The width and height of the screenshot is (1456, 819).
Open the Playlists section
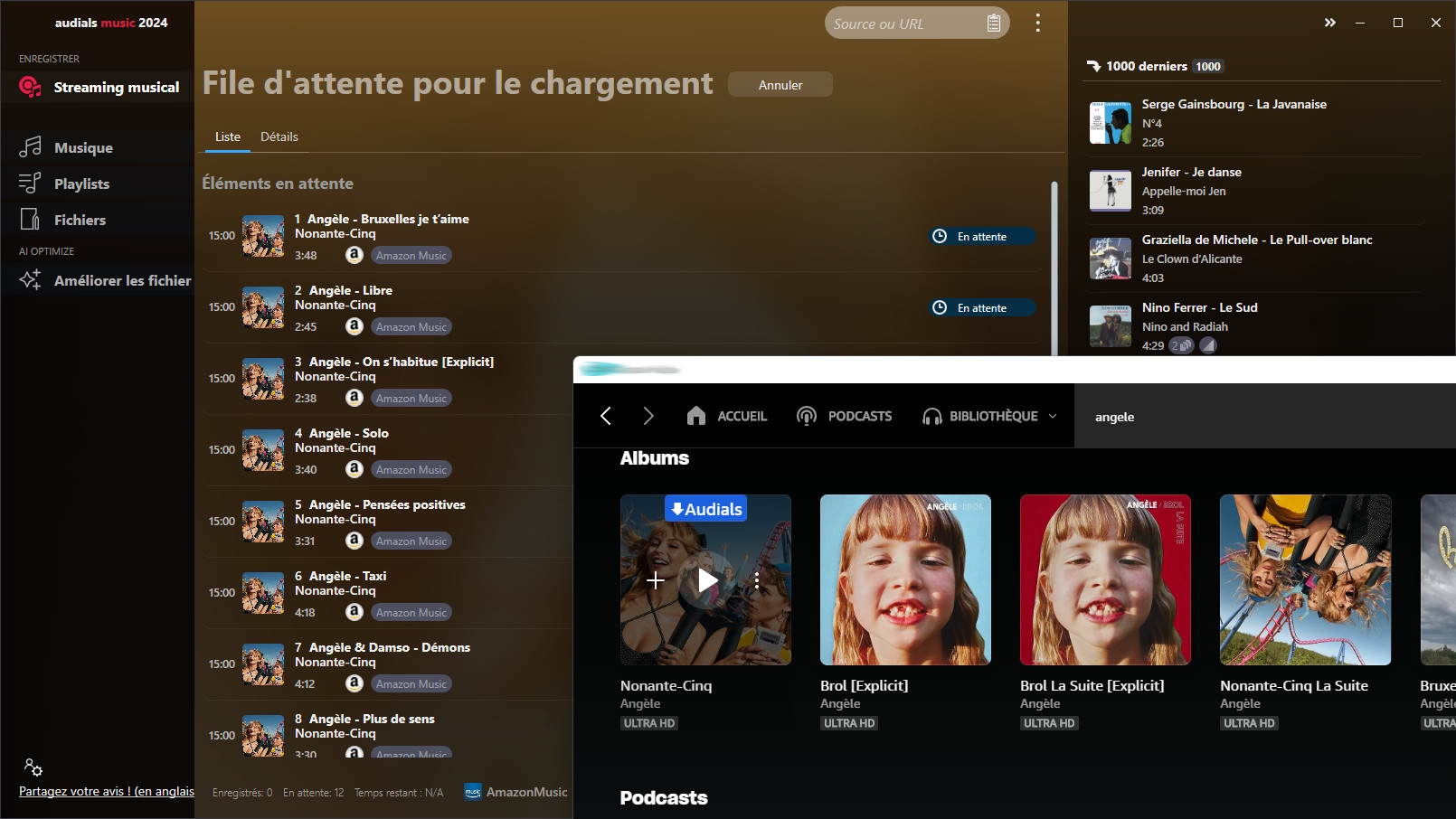coord(98,184)
